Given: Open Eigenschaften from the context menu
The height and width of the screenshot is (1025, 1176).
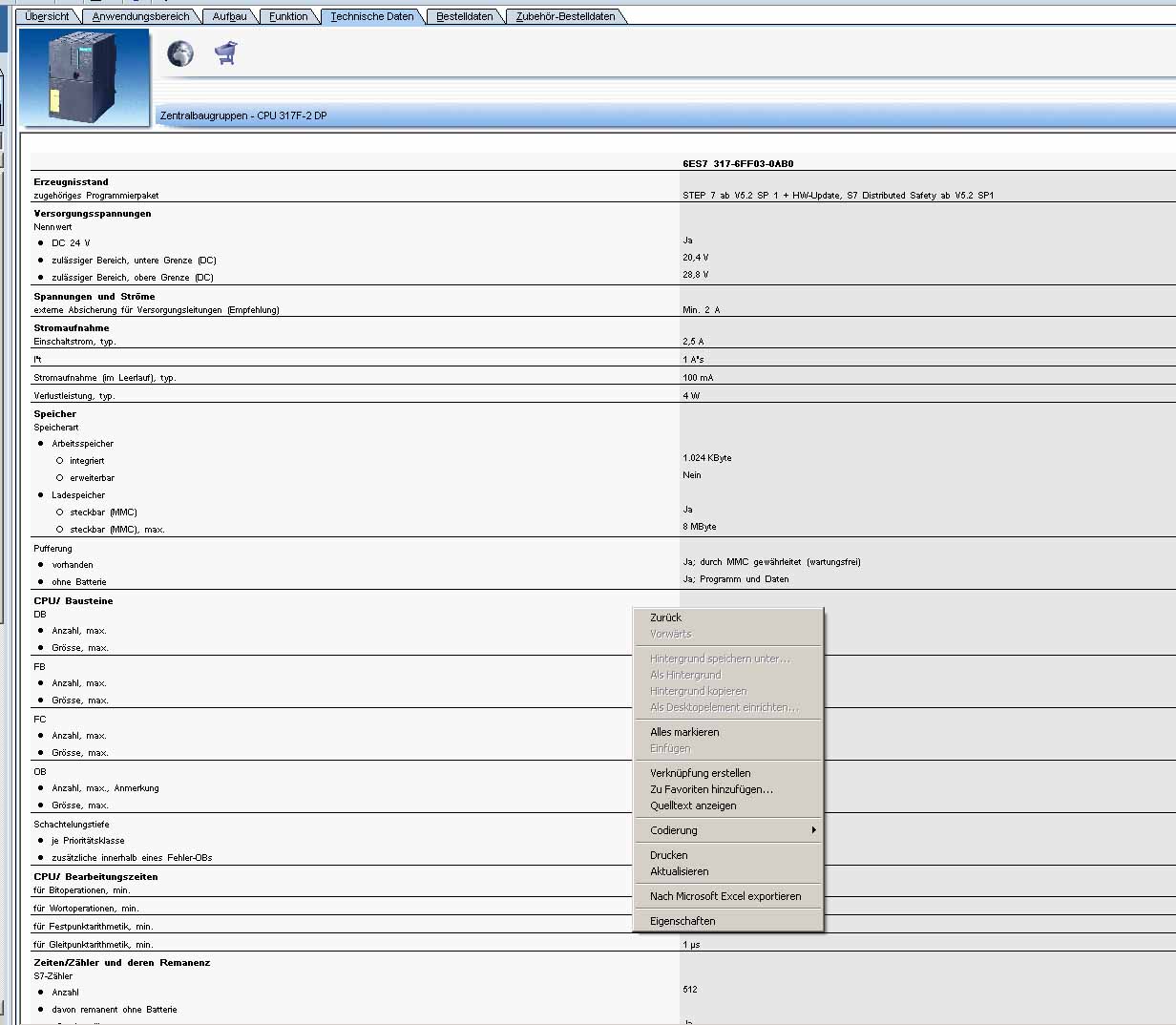Looking at the screenshot, I should point(728,921).
